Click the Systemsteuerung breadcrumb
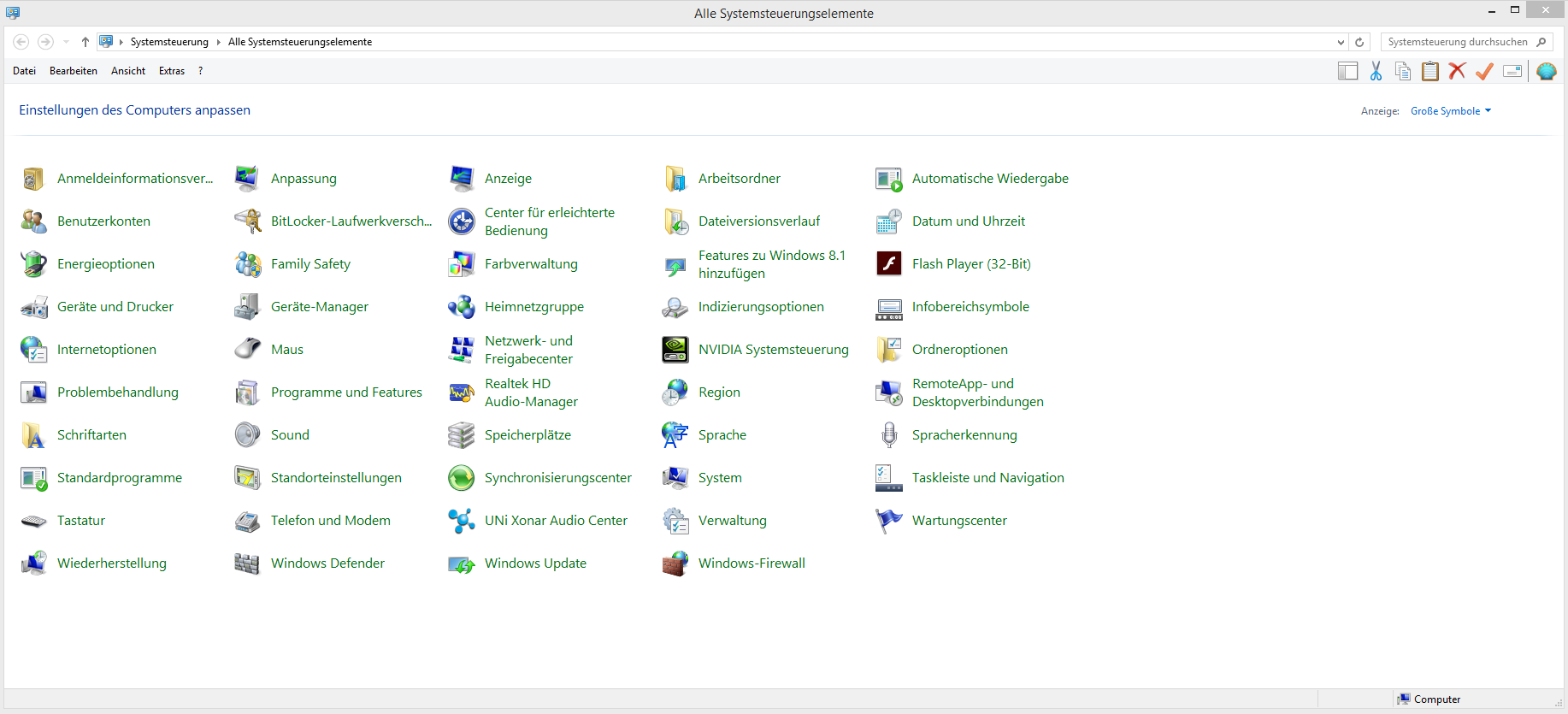This screenshot has width=1568, height=714. [x=169, y=42]
